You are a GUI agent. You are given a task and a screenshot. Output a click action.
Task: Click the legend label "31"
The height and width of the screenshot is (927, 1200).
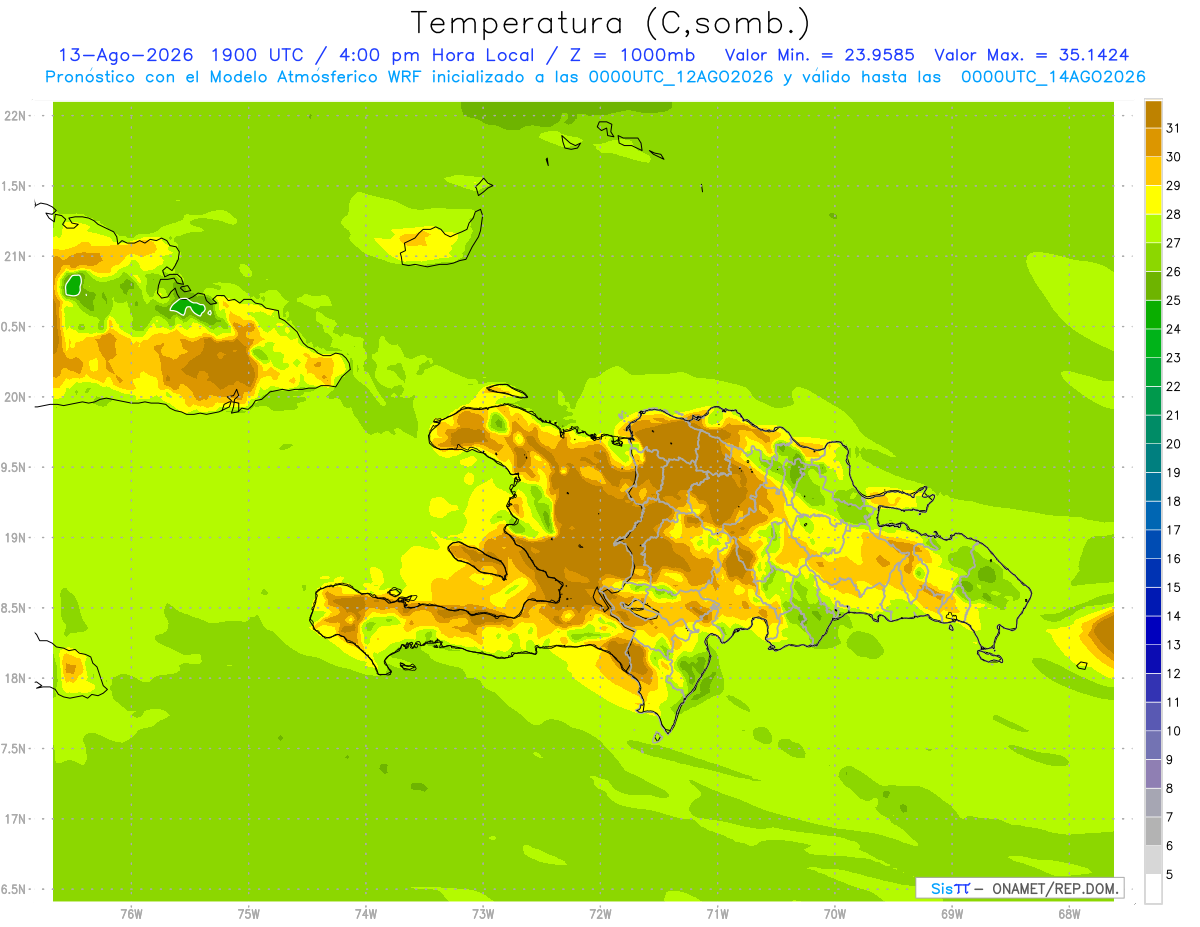1173,128
